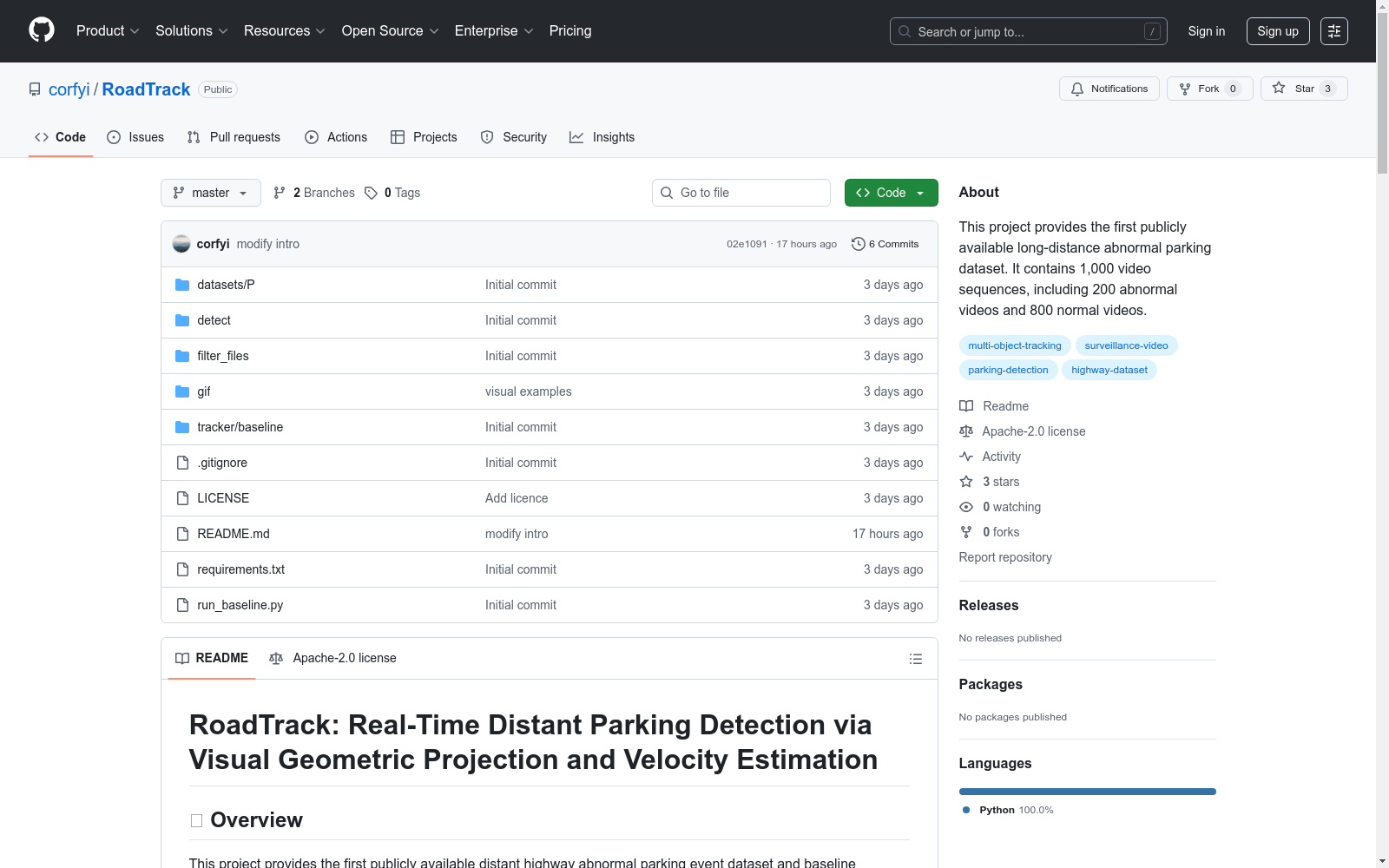Fork the repository with Fork button
The image size is (1389, 868).
tap(1210, 89)
